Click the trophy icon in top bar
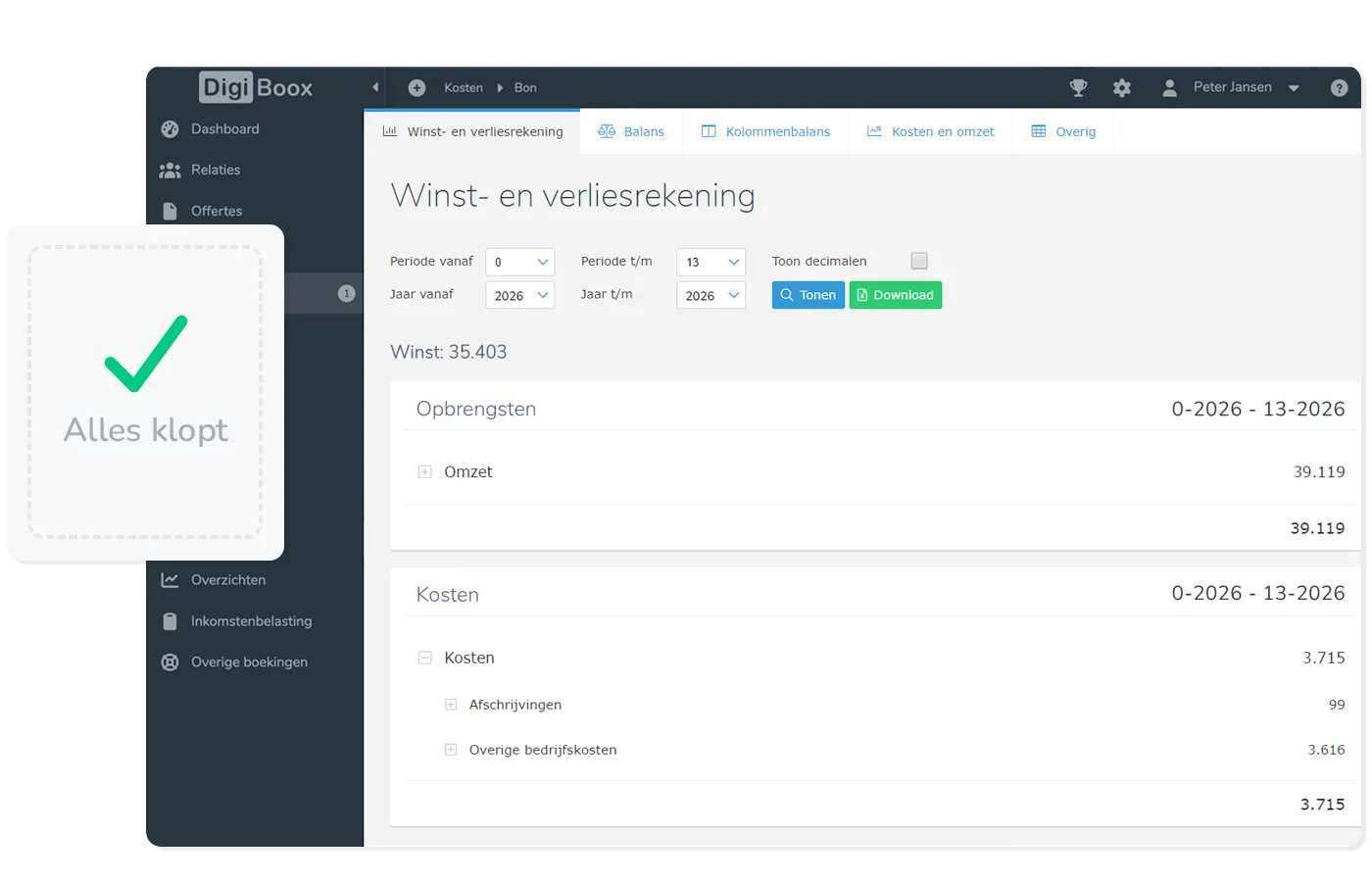 [x=1078, y=88]
